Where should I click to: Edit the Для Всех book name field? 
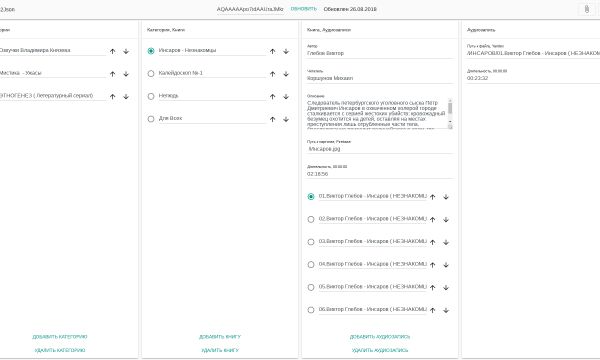tap(212, 119)
